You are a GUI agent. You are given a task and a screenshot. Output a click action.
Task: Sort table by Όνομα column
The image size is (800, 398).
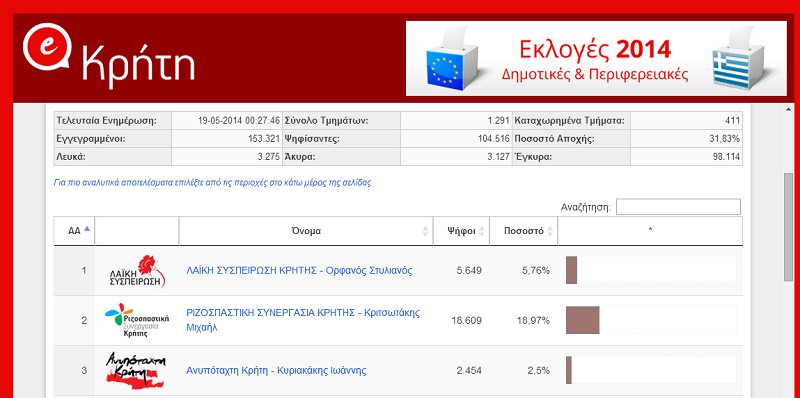[306, 231]
